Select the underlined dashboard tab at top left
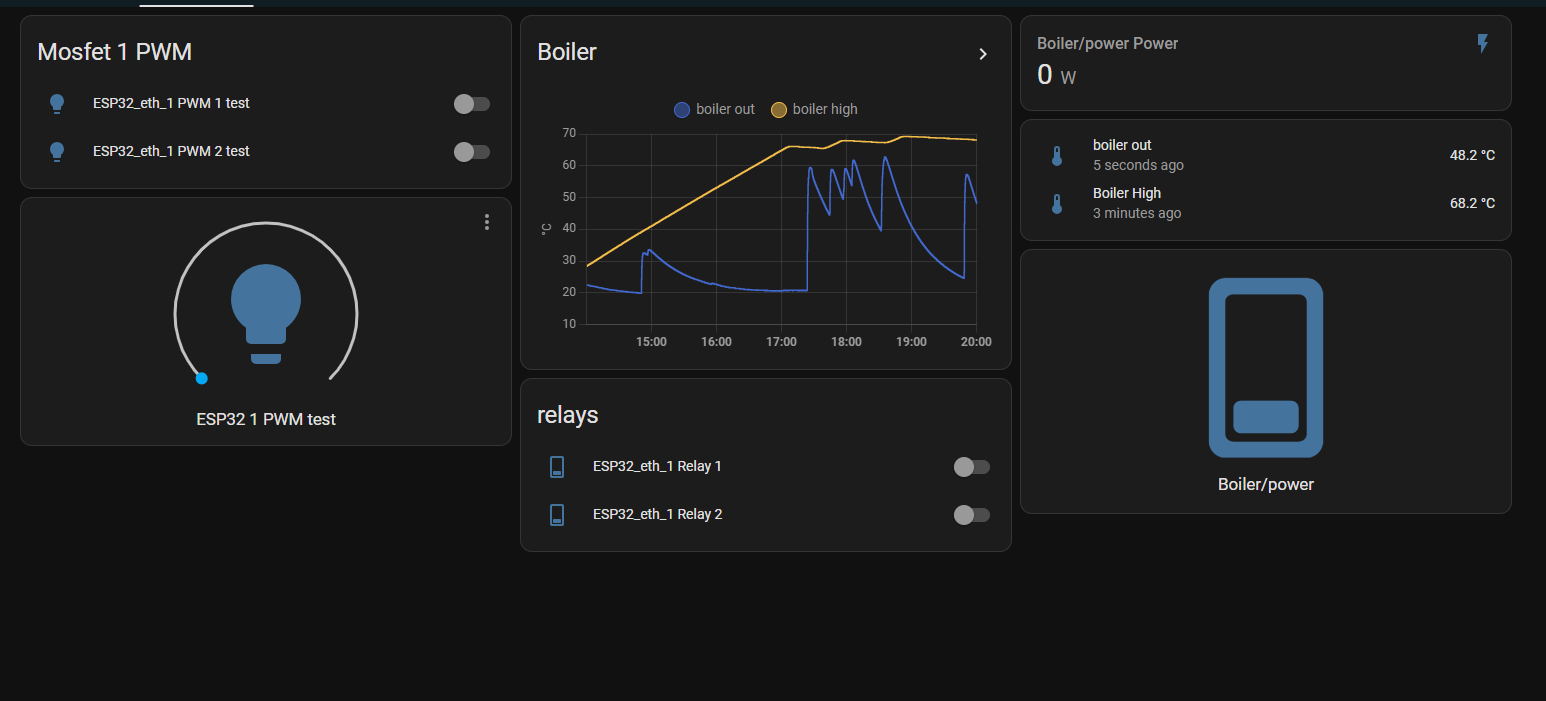The width and height of the screenshot is (1546, 701). click(x=196, y=4)
